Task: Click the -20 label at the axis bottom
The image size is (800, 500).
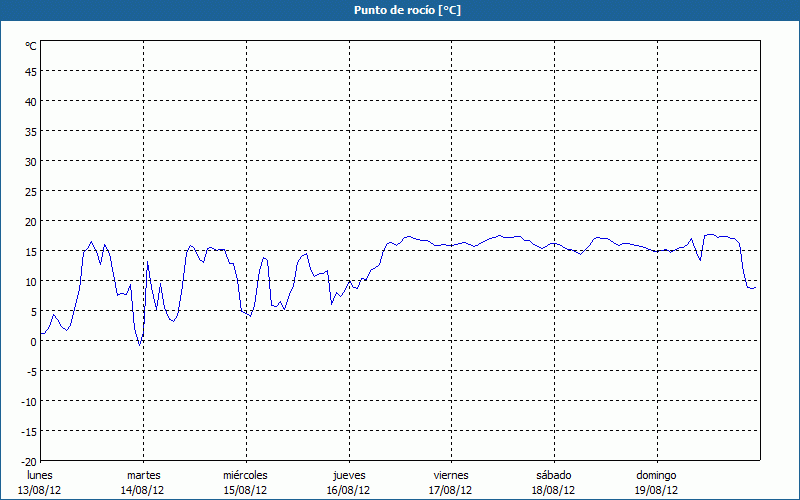Action: coord(28,461)
